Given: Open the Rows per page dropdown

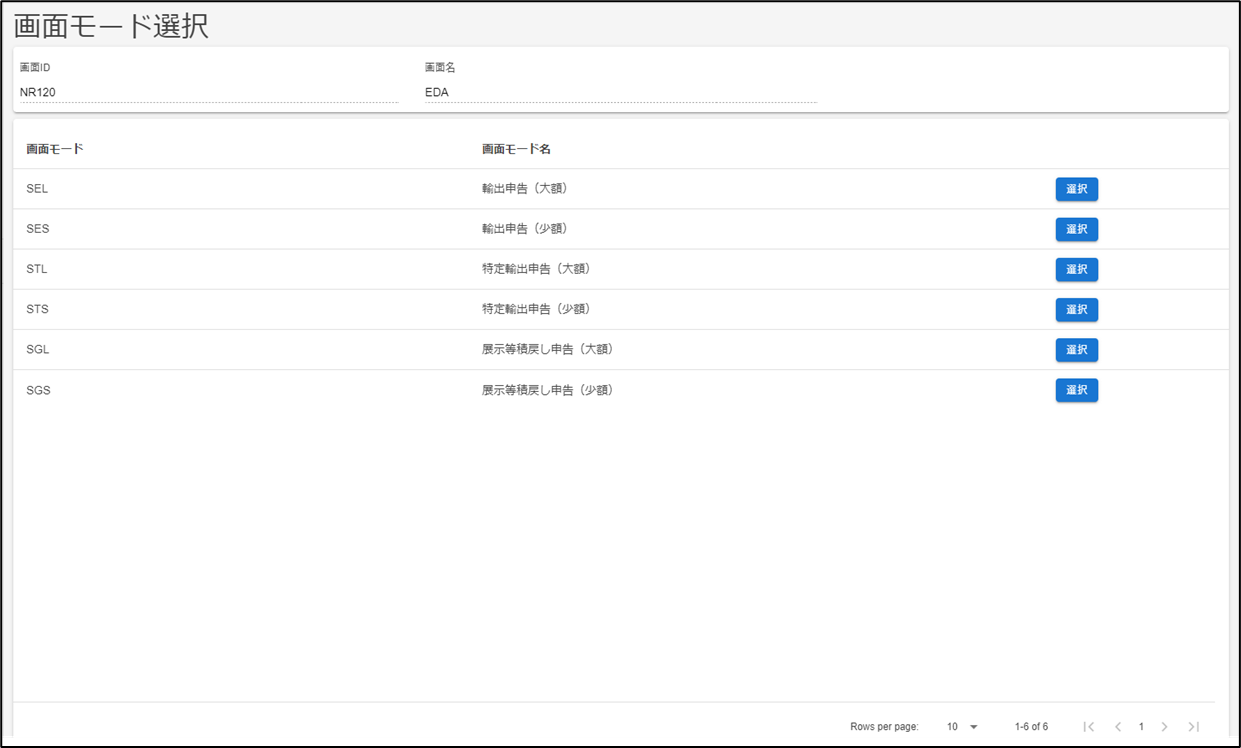Looking at the screenshot, I should [962, 727].
